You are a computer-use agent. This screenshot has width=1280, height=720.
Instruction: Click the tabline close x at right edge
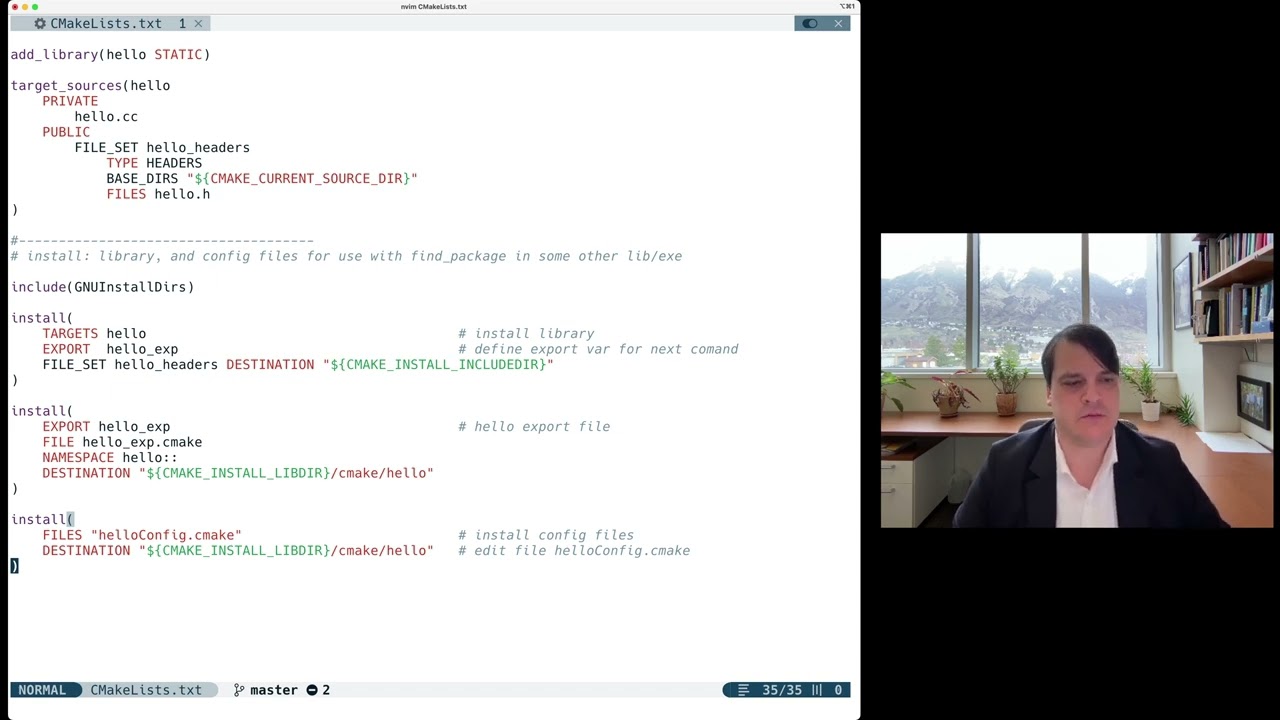(x=838, y=23)
